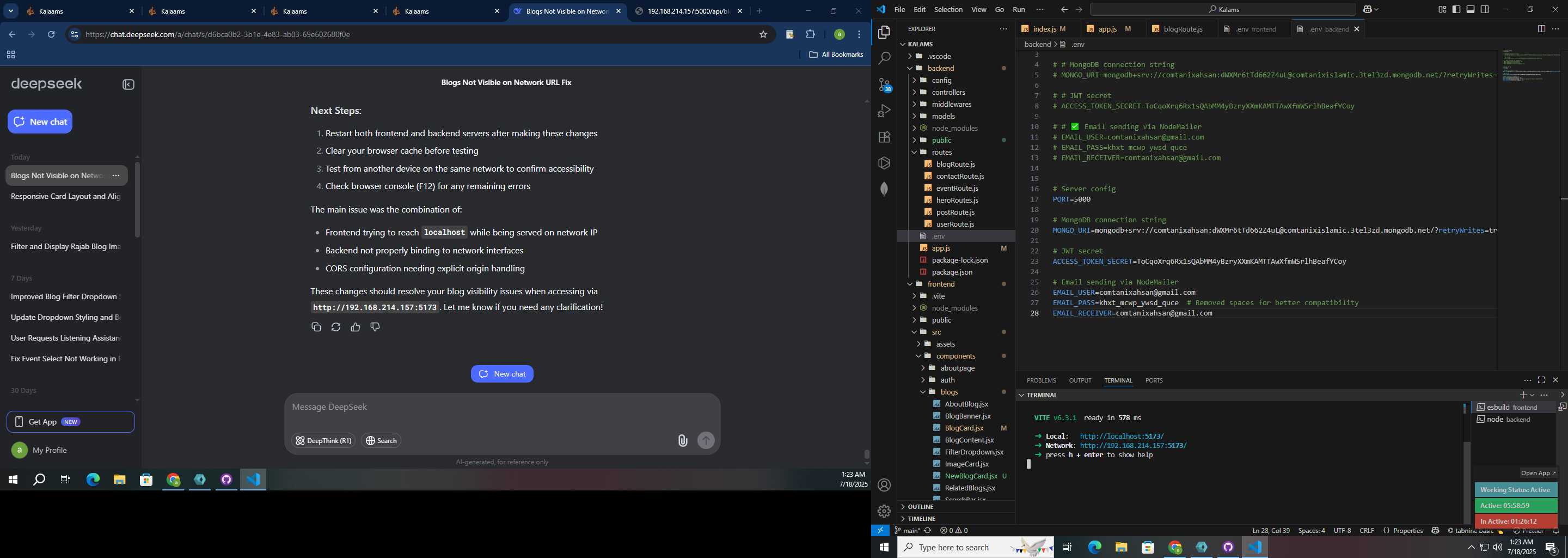This screenshot has height=558, width=1568.
Task: Click the terminal scrollbar
Action: point(1467,482)
